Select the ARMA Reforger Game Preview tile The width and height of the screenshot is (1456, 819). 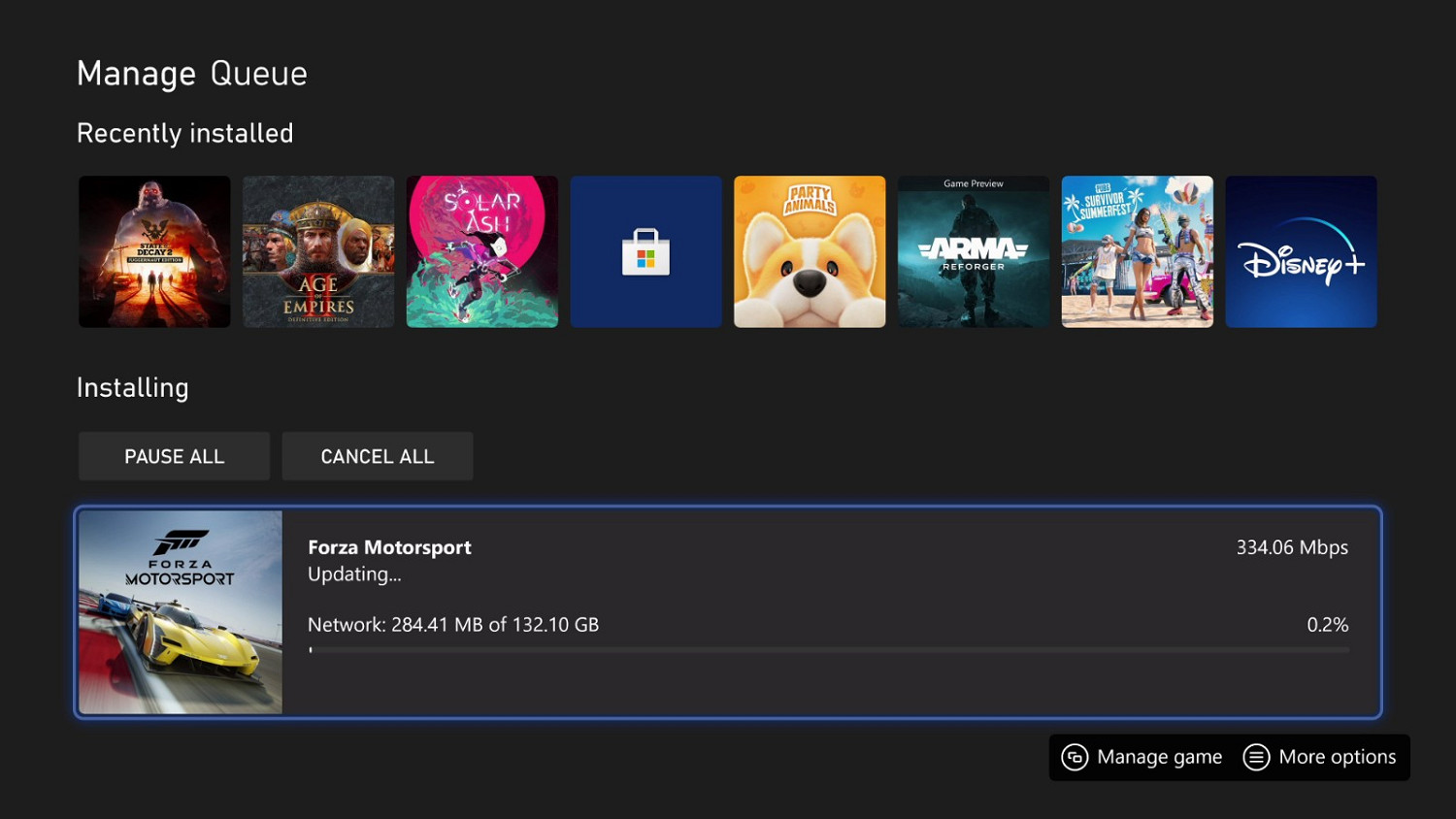pos(973,251)
